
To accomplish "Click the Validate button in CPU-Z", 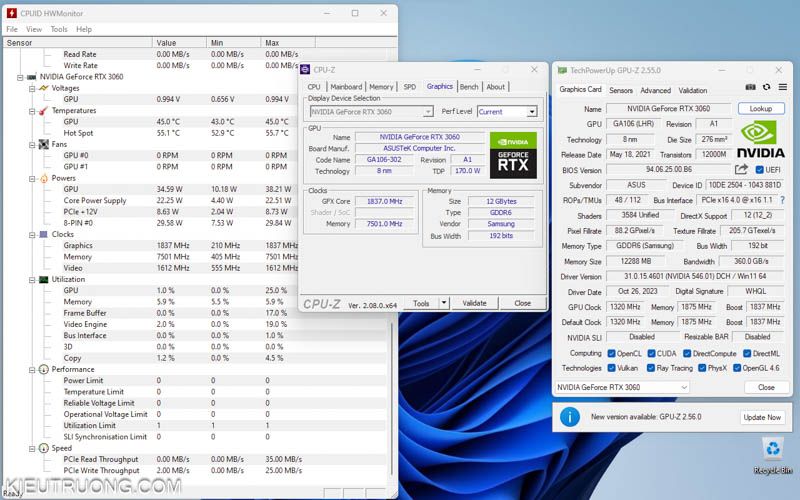I will tap(474, 303).
